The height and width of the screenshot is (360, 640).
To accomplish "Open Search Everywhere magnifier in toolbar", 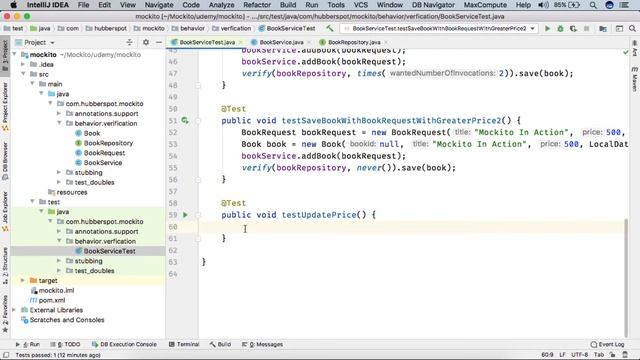I will (632, 29).
